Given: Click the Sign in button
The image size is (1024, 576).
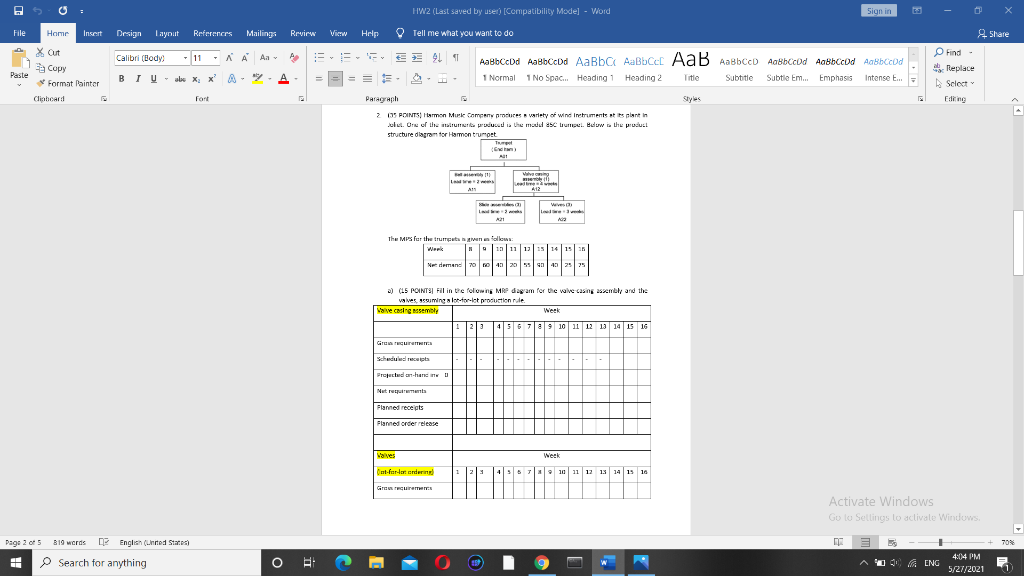Looking at the screenshot, I should pos(877,10).
